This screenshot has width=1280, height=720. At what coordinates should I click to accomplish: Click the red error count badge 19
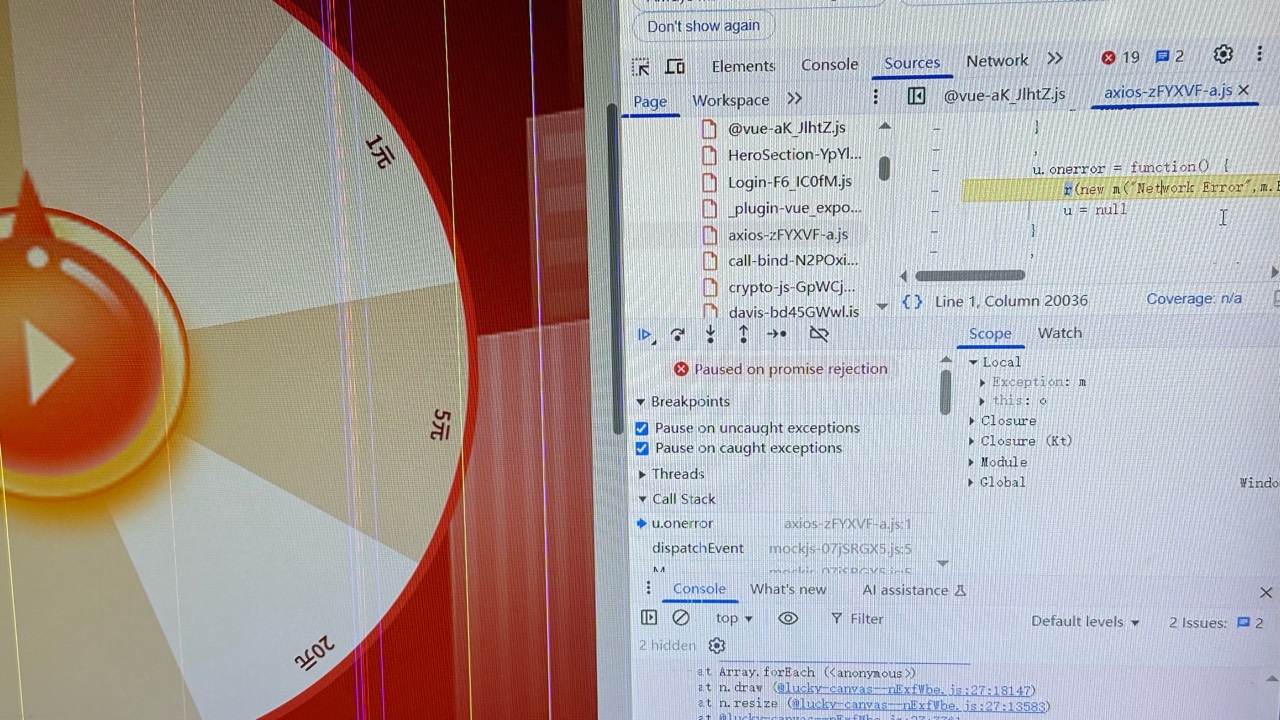[x=1120, y=57]
